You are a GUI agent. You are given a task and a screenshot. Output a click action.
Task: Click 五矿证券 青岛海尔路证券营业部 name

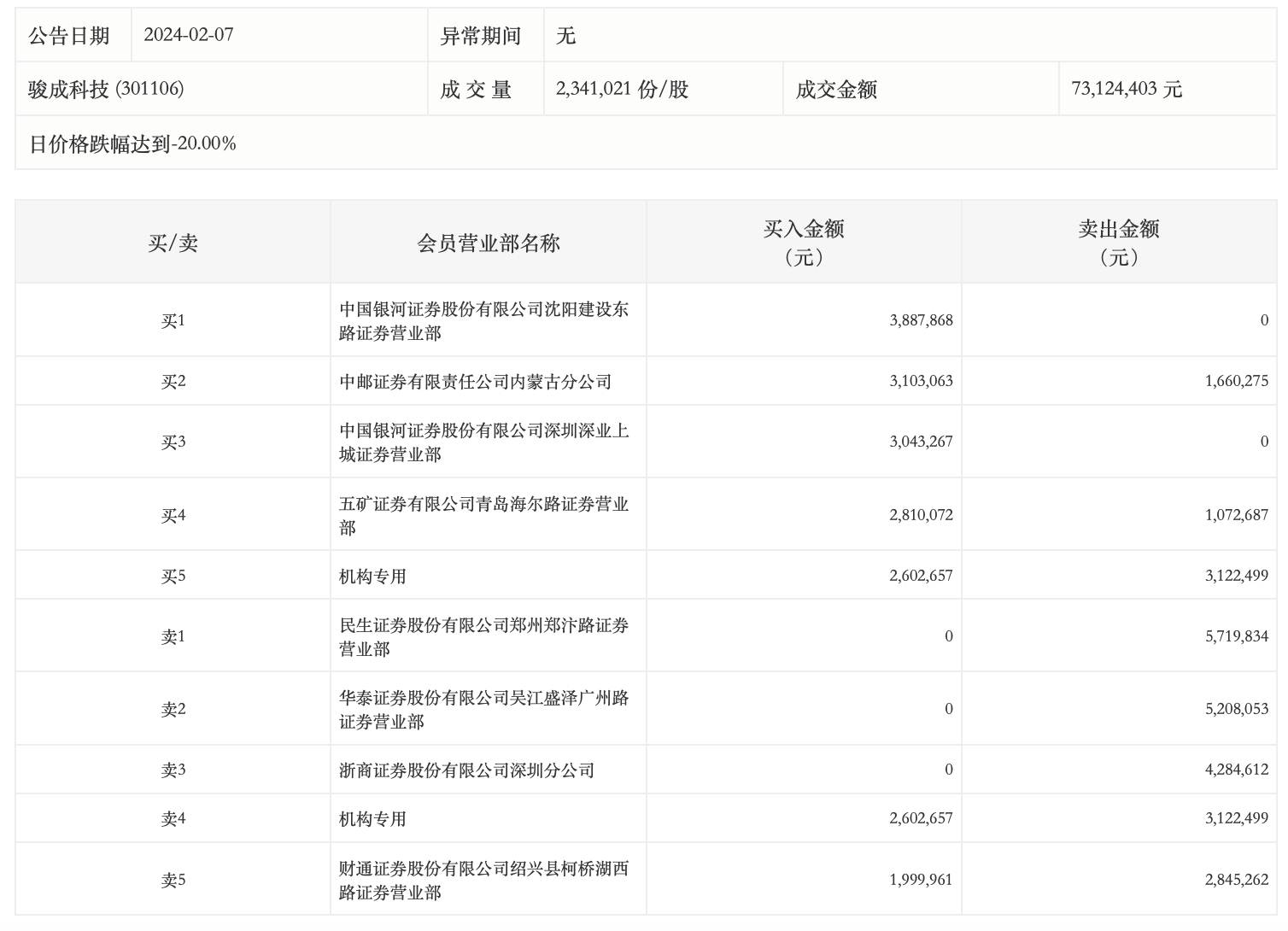coord(483,516)
